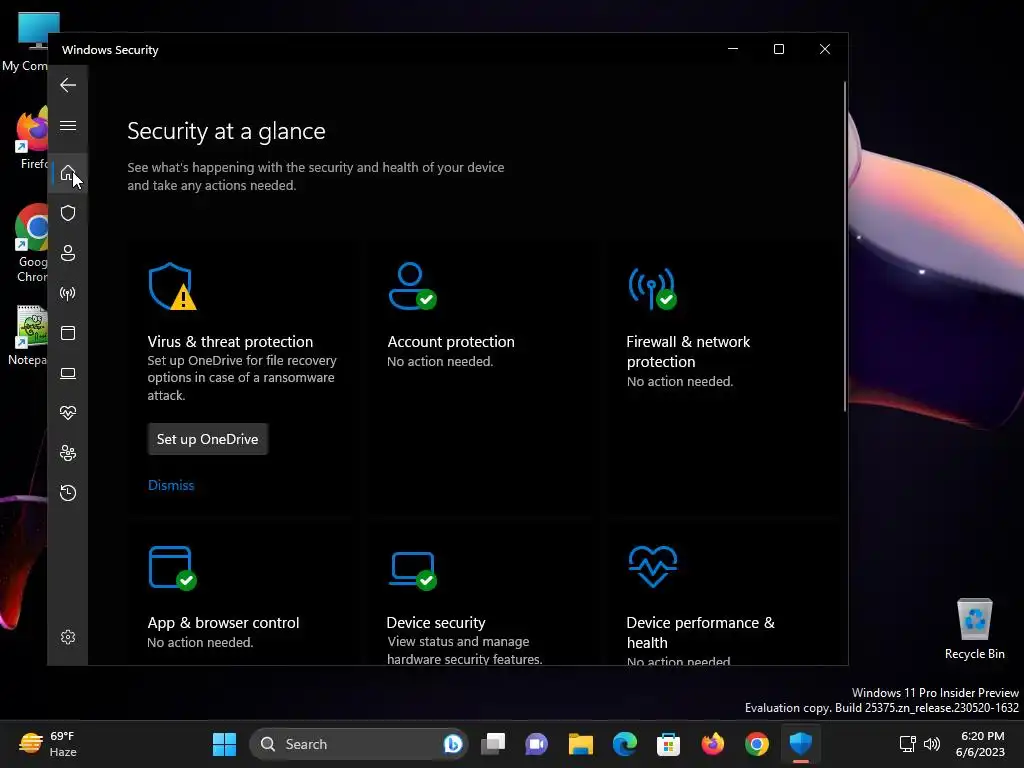The width and height of the screenshot is (1024, 768).
Task: Open Device security heading
Action: [436, 622]
